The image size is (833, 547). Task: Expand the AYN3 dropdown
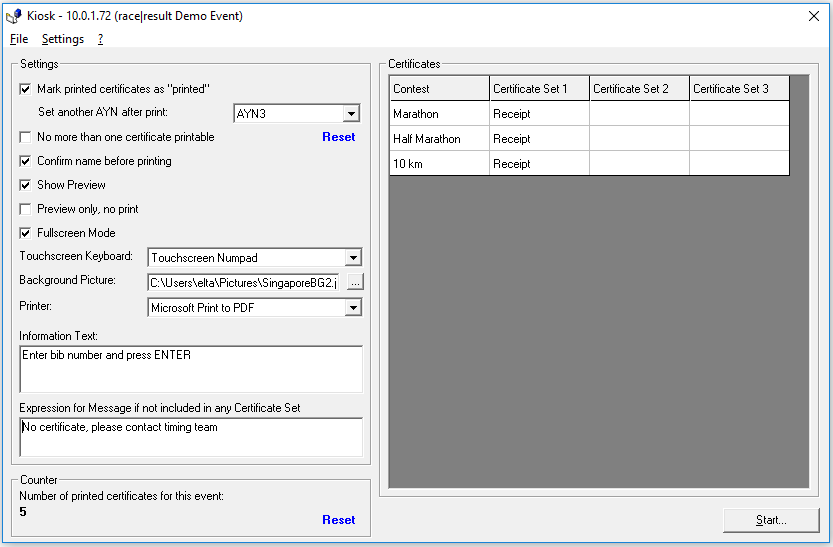tap(351, 114)
